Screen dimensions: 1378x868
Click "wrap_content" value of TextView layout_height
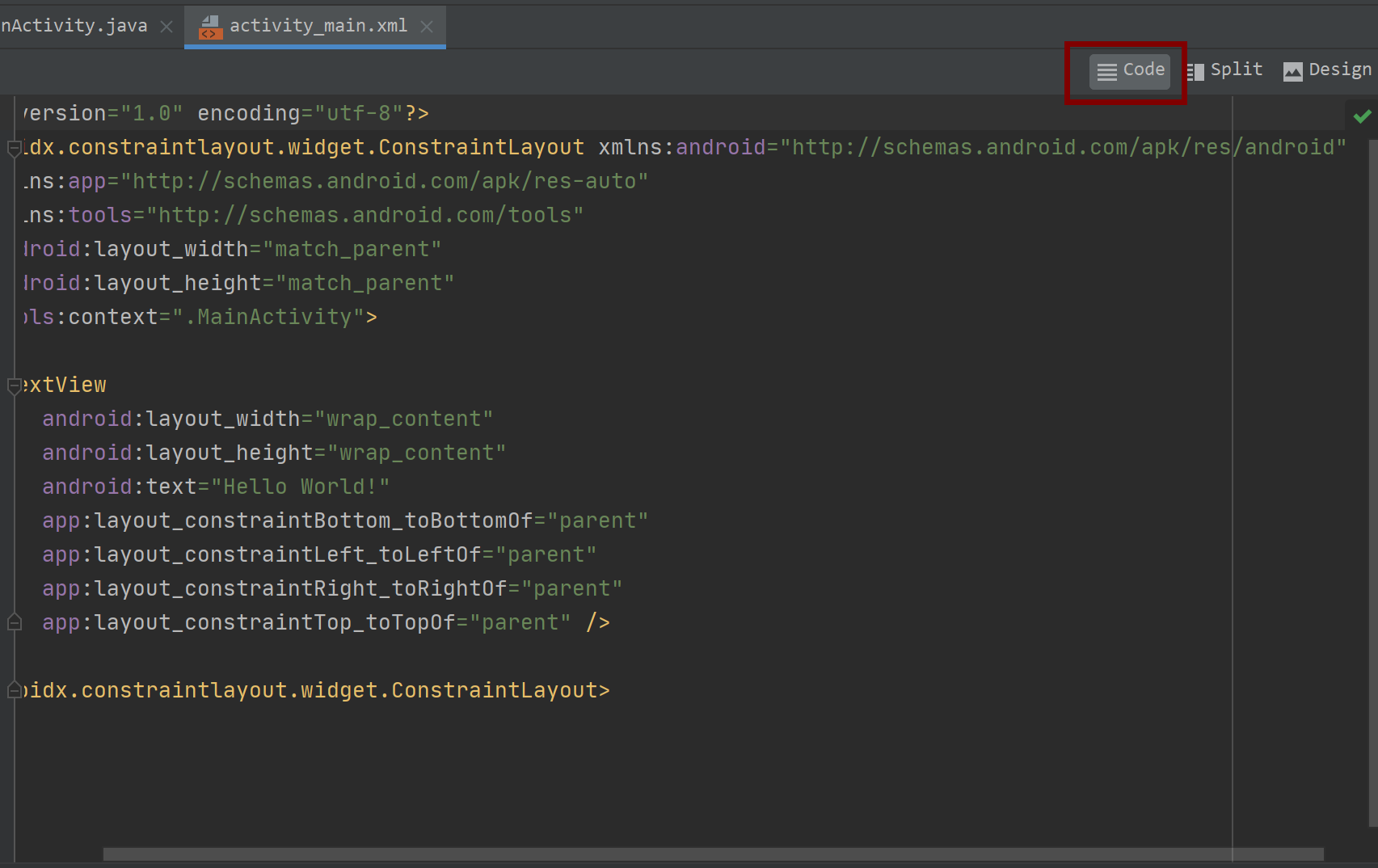[x=416, y=453]
